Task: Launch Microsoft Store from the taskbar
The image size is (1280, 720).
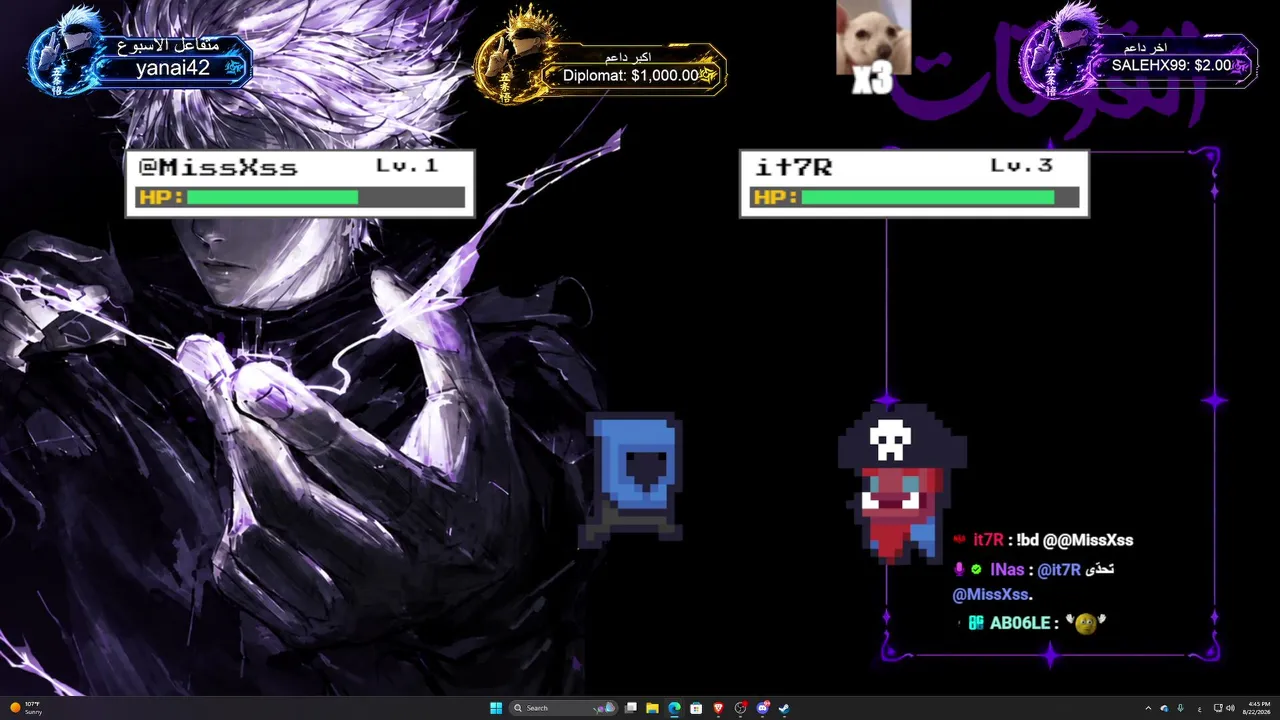Action: click(x=696, y=708)
